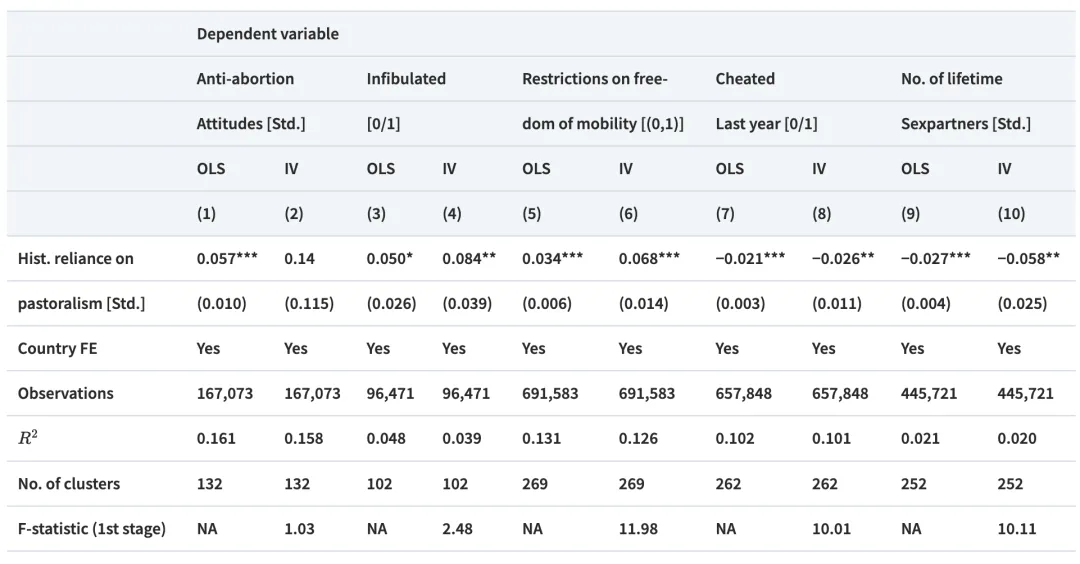Select the 'Observations' row label
Screen dimensions: 1080x564
65,394
